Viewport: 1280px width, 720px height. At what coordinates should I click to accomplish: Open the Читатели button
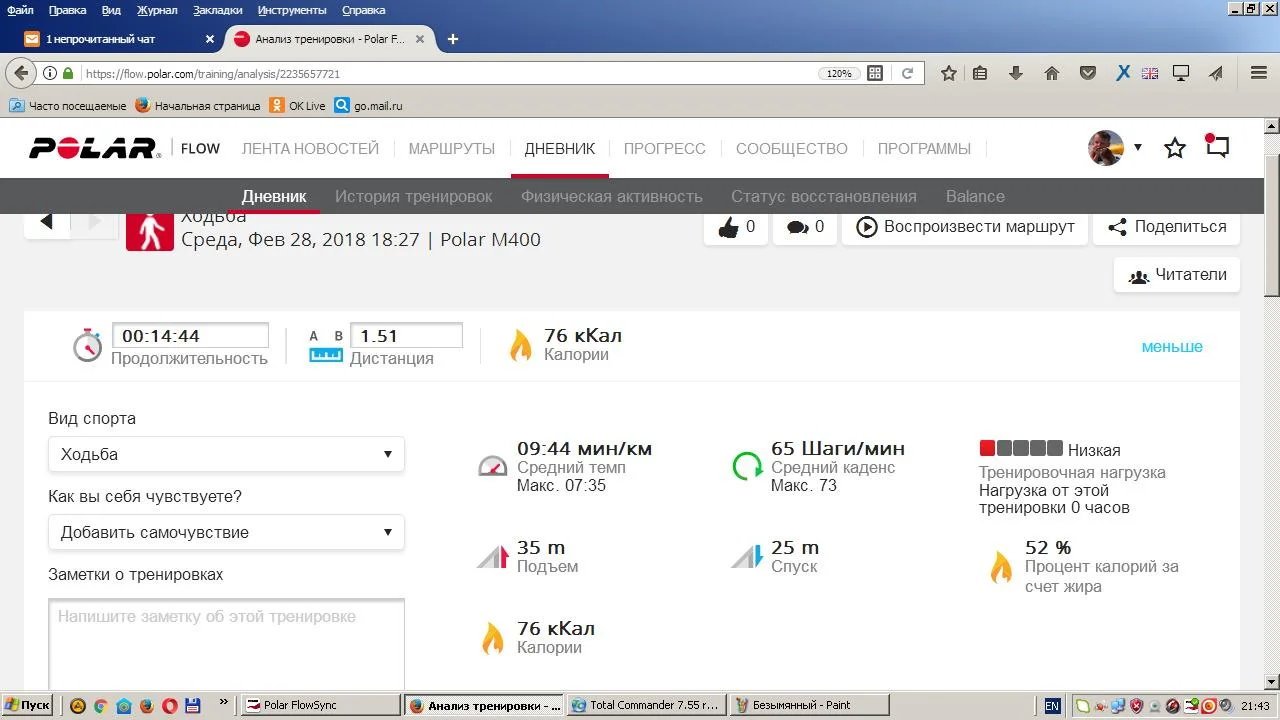coord(1177,275)
